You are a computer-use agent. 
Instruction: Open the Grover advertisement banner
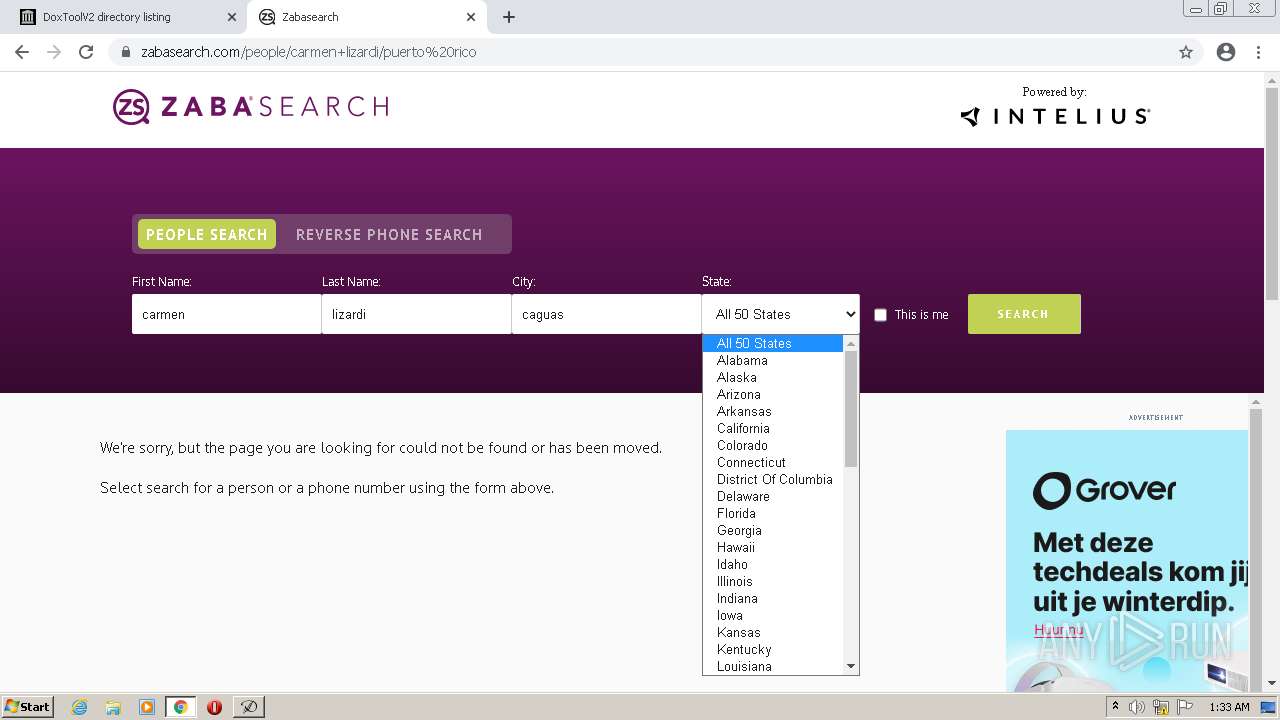(1127, 560)
